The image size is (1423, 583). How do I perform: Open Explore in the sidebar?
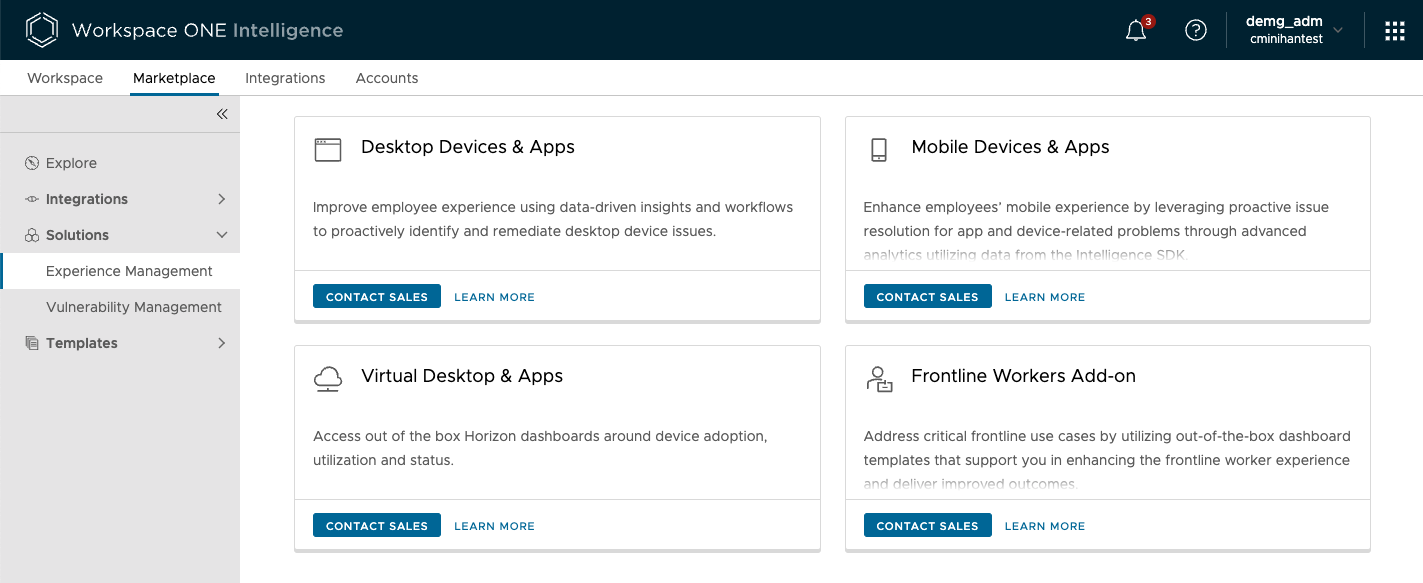[71, 163]
